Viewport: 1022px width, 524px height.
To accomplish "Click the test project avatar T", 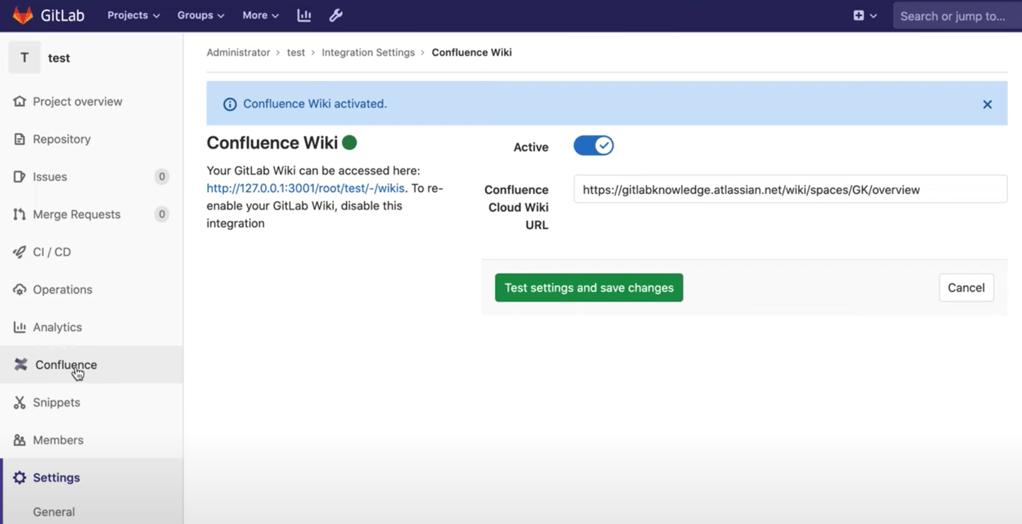I will click(25, 57).
